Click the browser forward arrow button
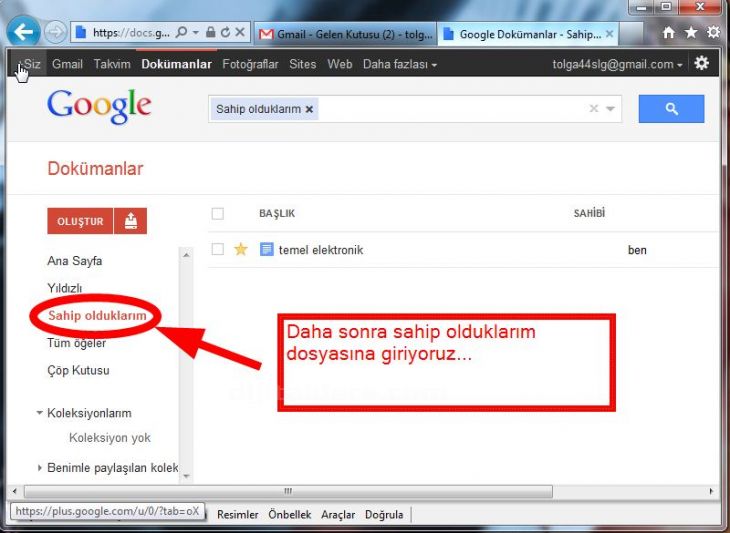This screenshot has width=730, height=533. coord(55,32)
